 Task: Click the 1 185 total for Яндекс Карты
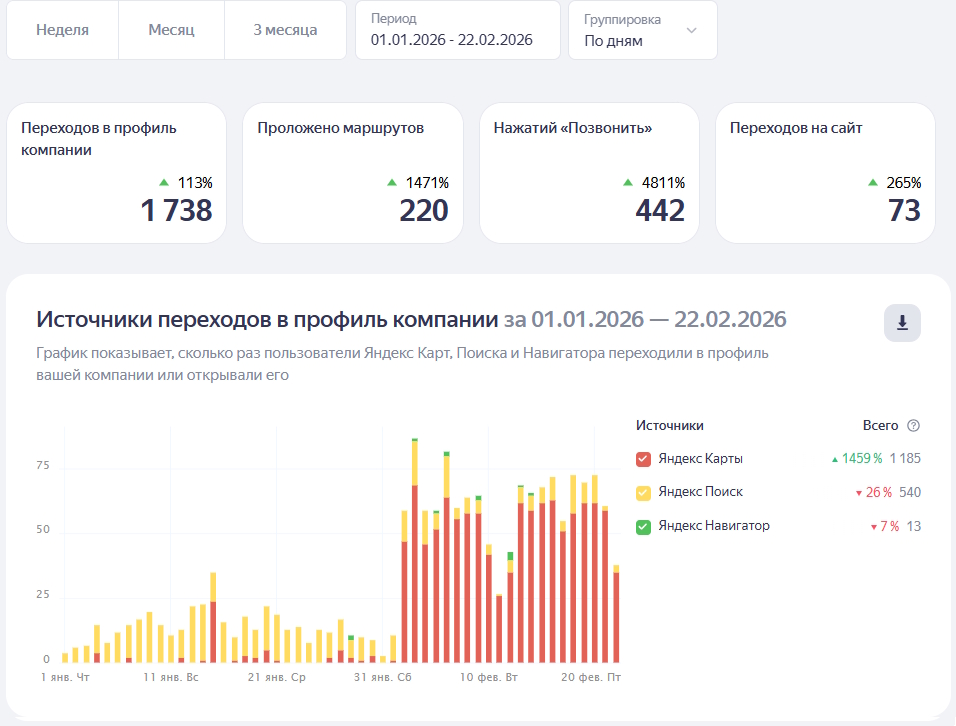pos(905,458)
